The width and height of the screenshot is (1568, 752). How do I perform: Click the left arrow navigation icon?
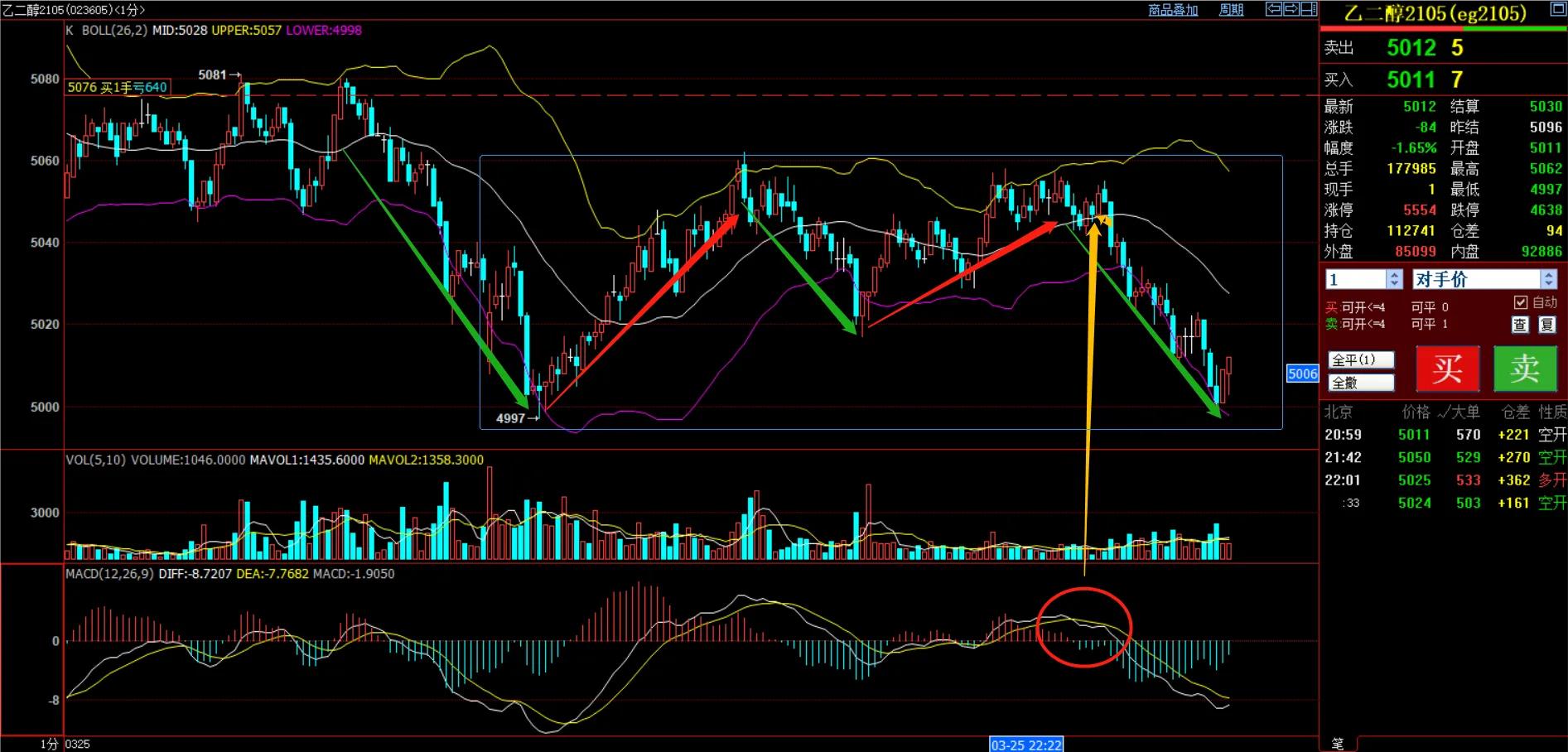[1274, 9]
